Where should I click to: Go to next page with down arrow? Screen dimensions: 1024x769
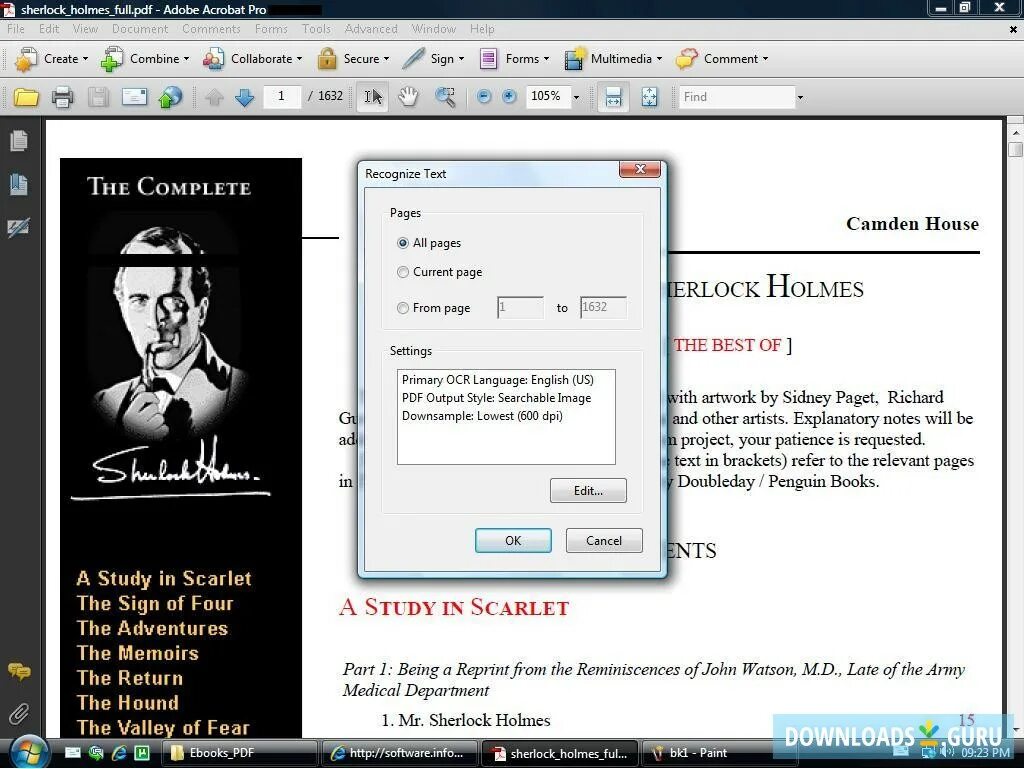244,97
